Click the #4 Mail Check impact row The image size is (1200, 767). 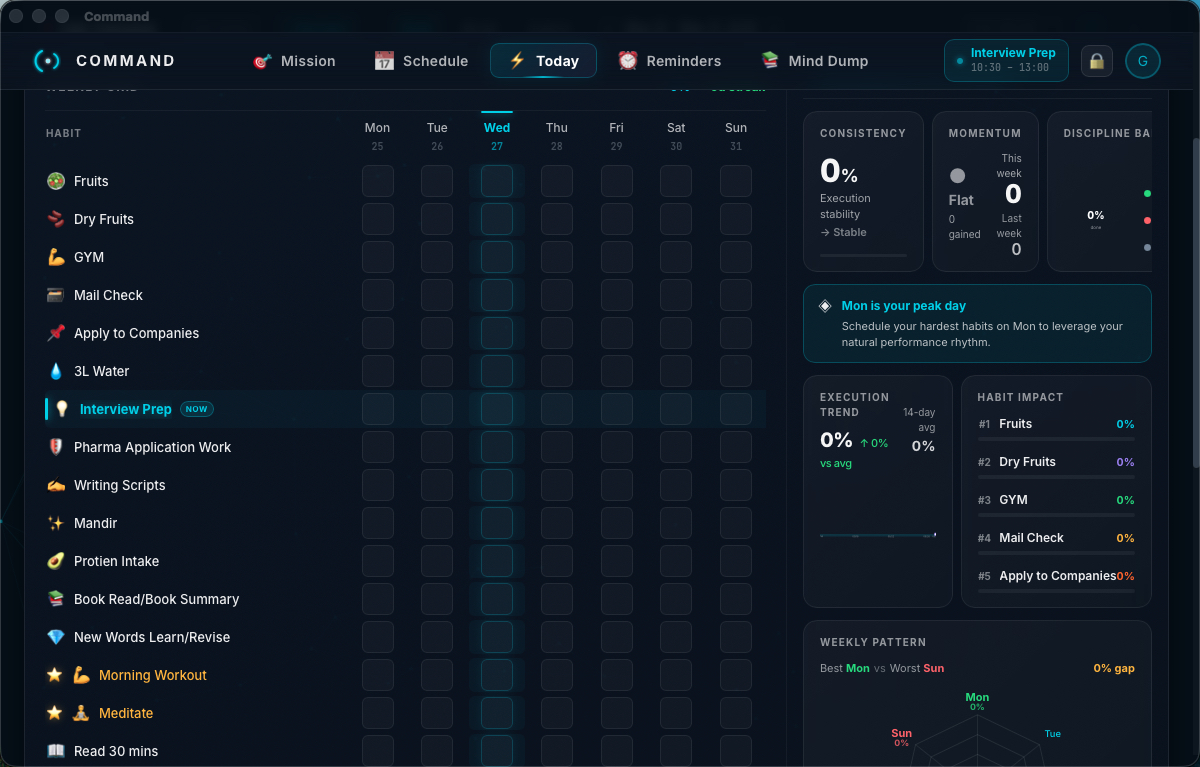(x=1056, y=541)
